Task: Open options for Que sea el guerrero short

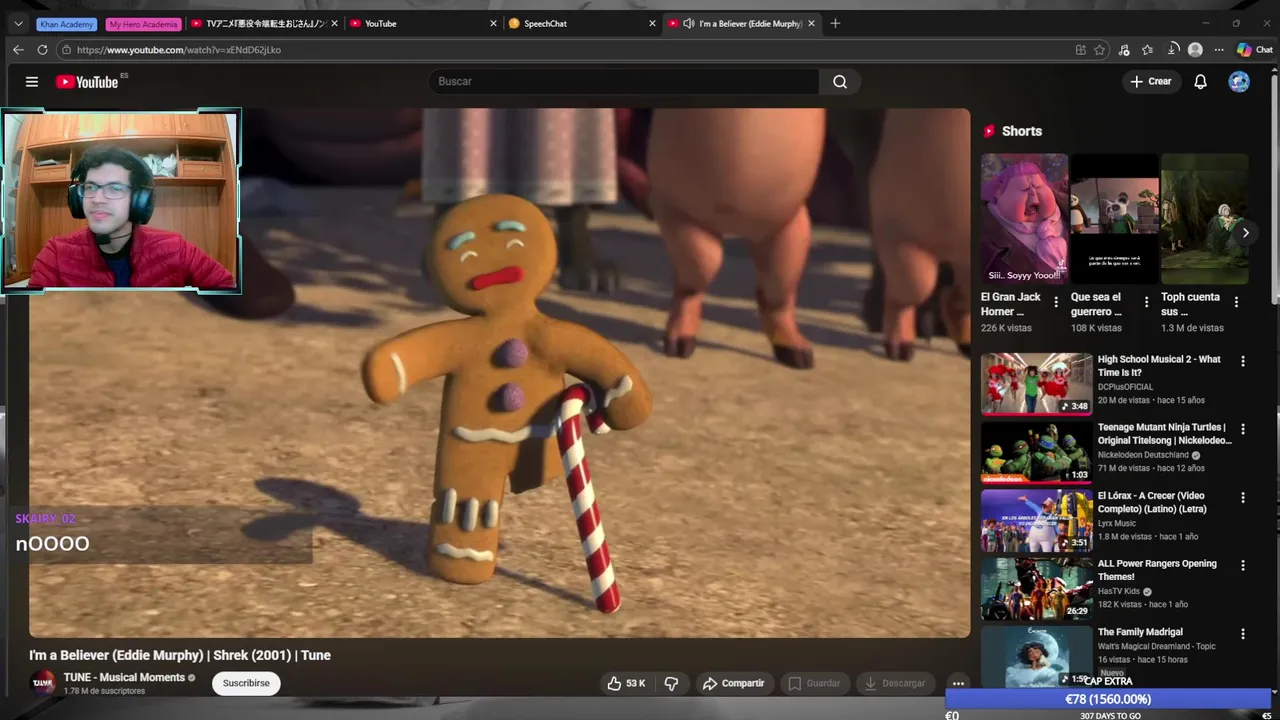Action: (1146, 302)
